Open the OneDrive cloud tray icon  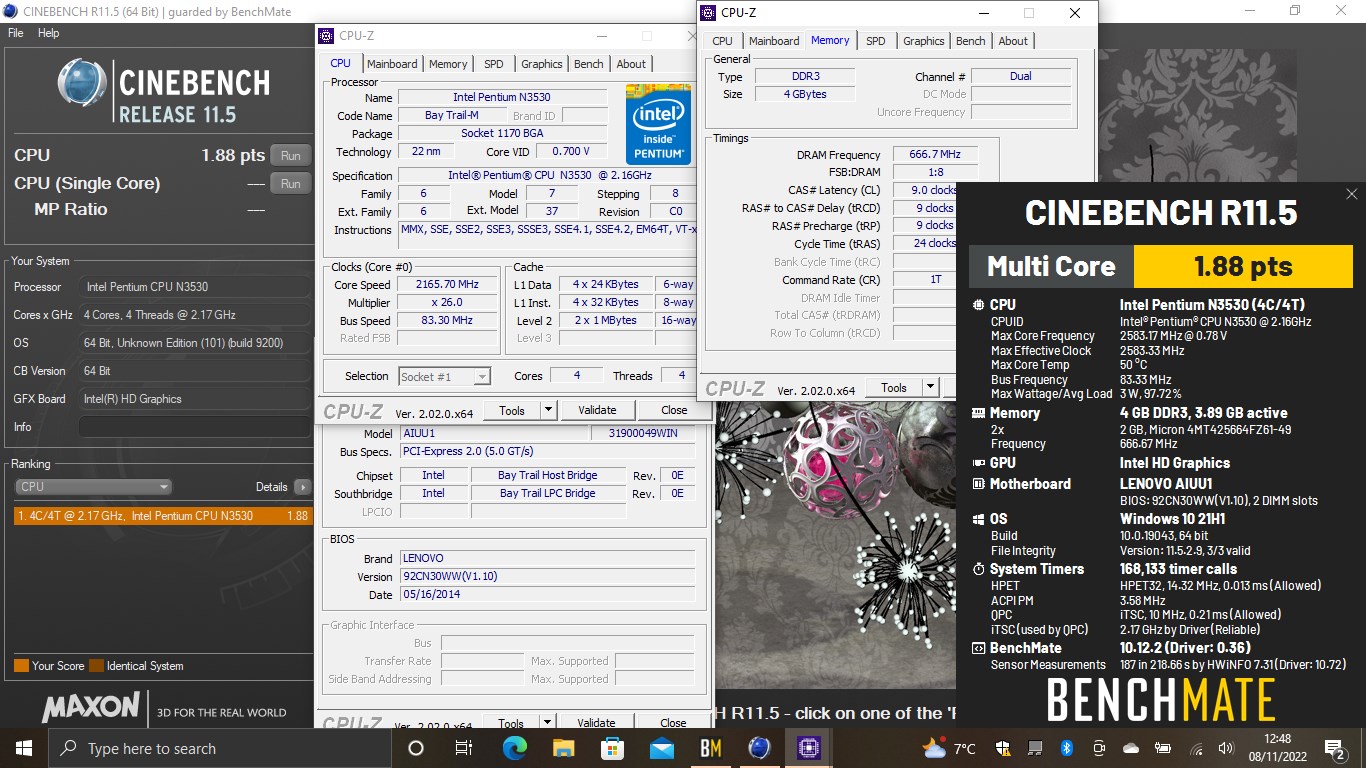[1131, 748]
